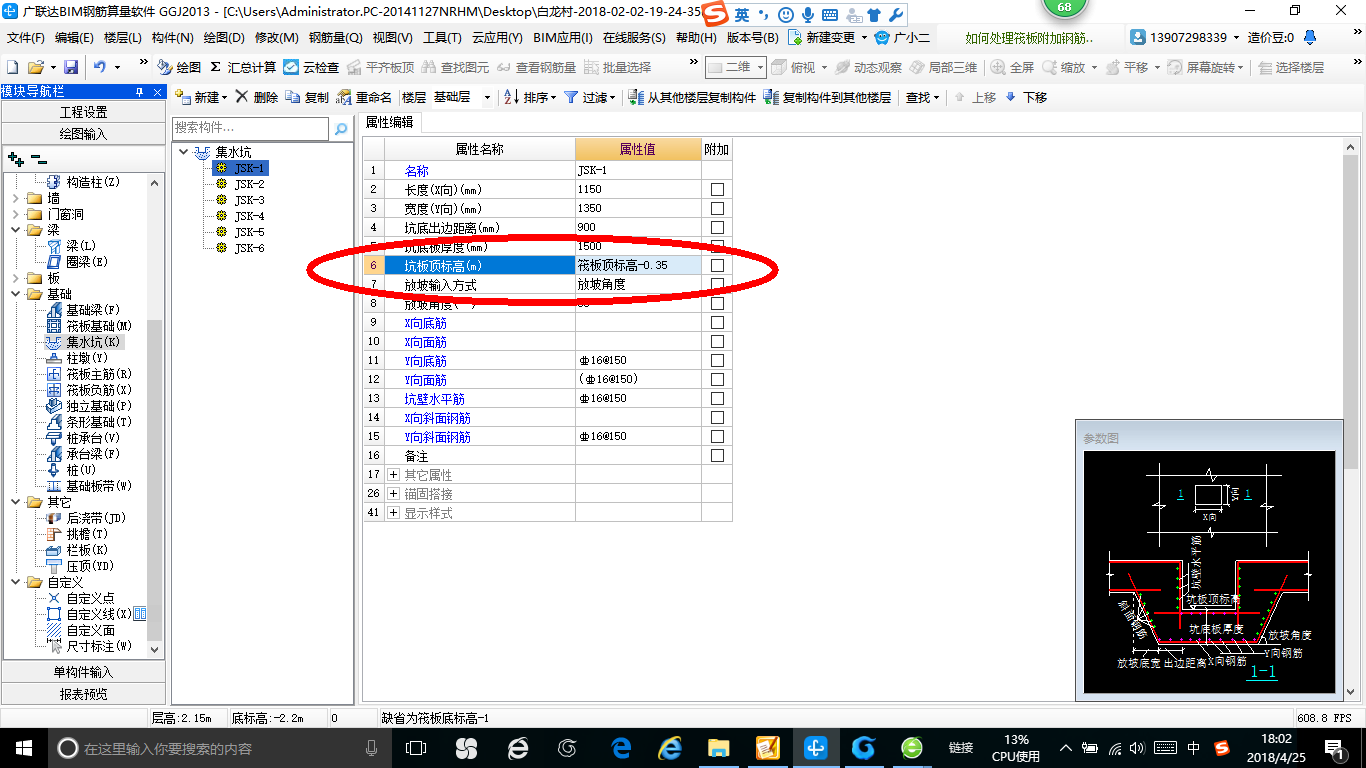Expand 其它属性 group
Viewport: 1366px width, 768px height.
(x=393, y=474)
